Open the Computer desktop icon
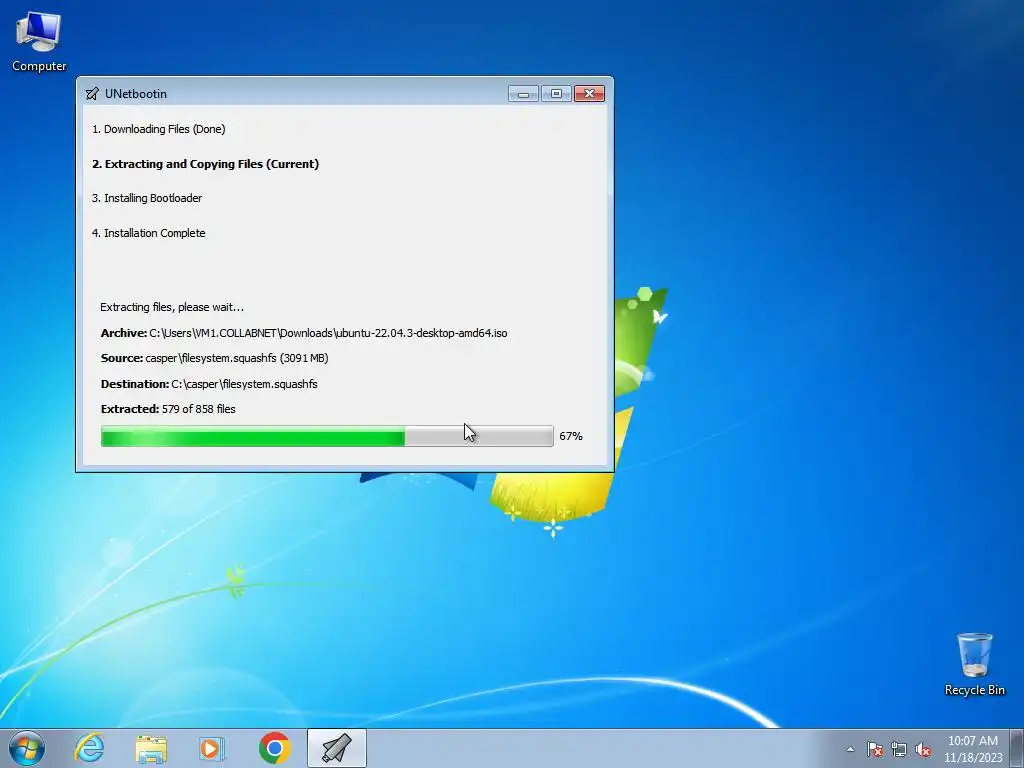 click(x=39, y=42)
